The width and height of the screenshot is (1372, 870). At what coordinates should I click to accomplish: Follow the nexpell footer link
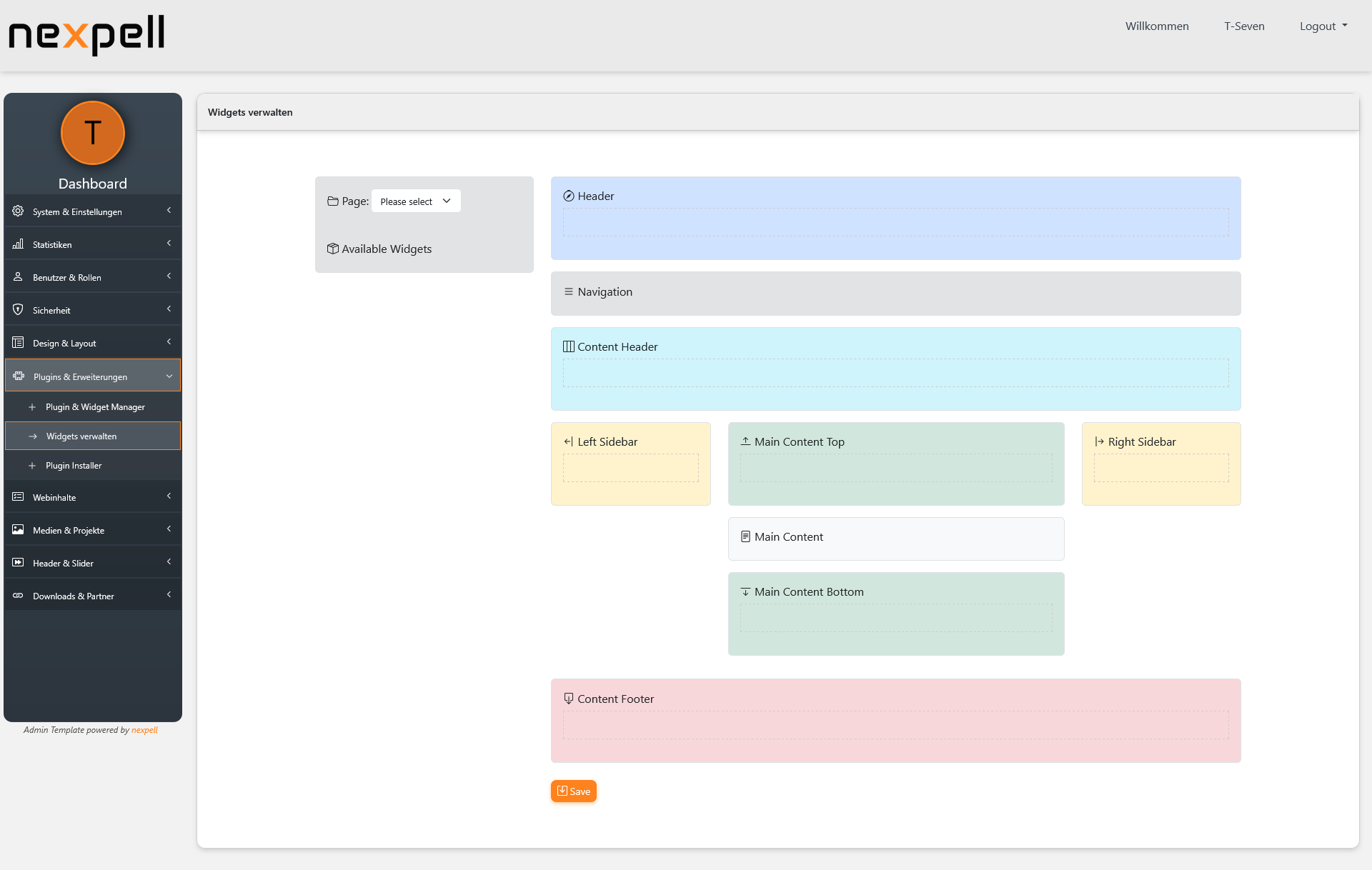click(x=144, y=729)
